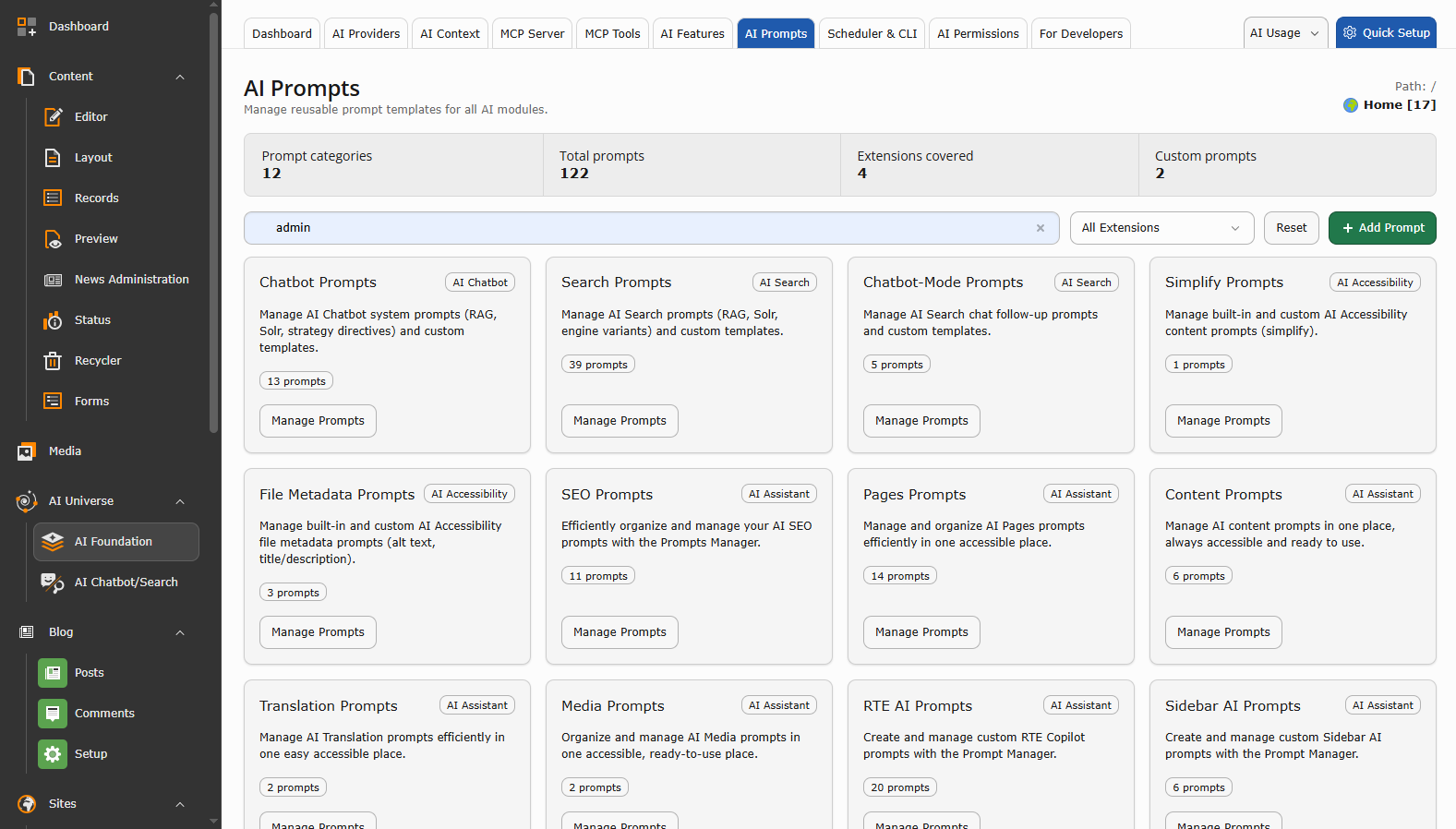Open the Dashboard sidebar module icon

(x=27, y=27)
